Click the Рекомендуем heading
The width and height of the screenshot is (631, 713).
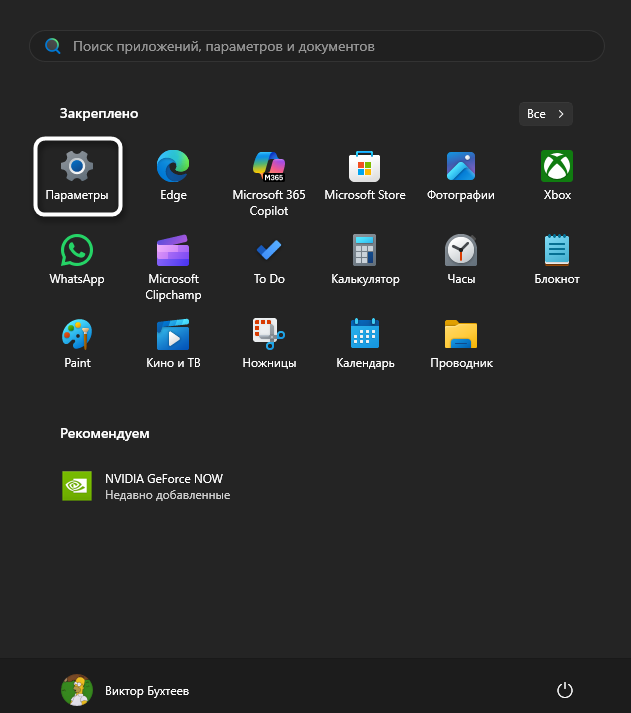pos(105,433)
